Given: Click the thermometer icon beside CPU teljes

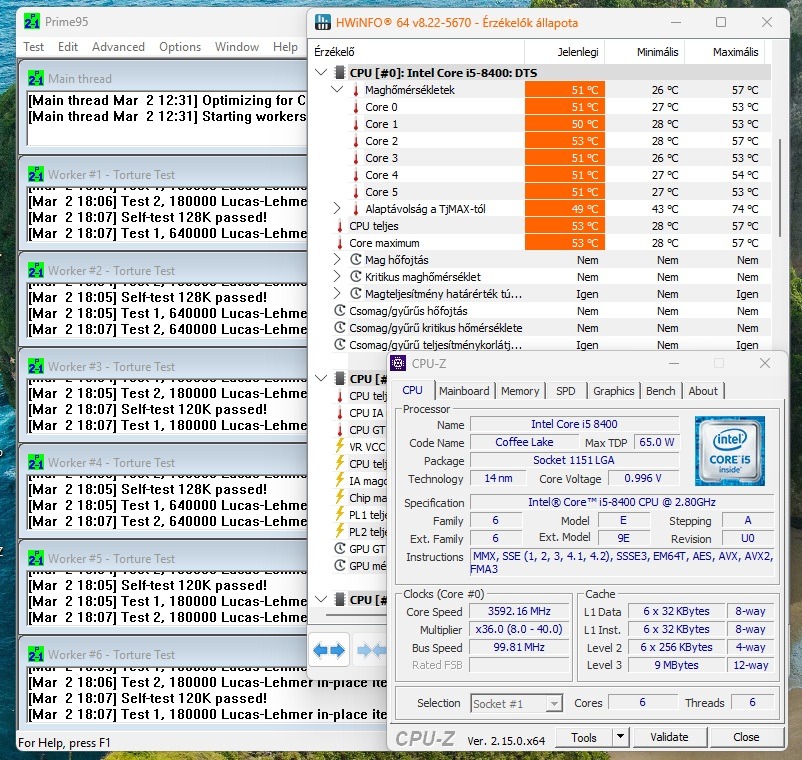Looking at the screenshot, I should [x=340, y=226].
